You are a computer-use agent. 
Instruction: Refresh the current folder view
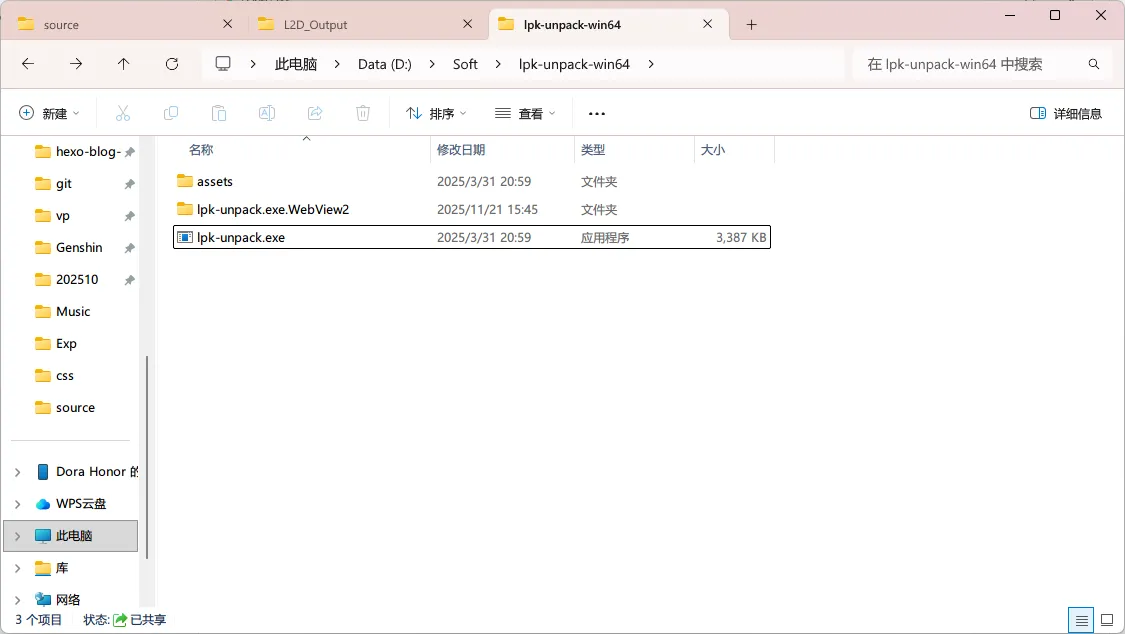(172, 64)
